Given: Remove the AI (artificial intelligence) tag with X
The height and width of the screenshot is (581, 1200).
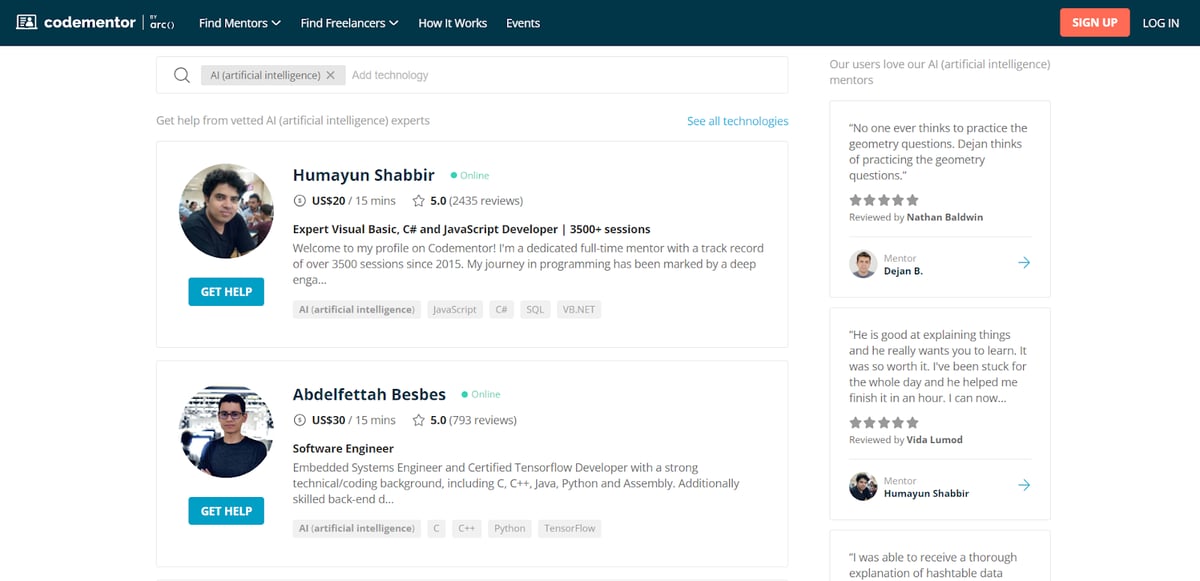Looking at the screenshot, I should point(331,75).
